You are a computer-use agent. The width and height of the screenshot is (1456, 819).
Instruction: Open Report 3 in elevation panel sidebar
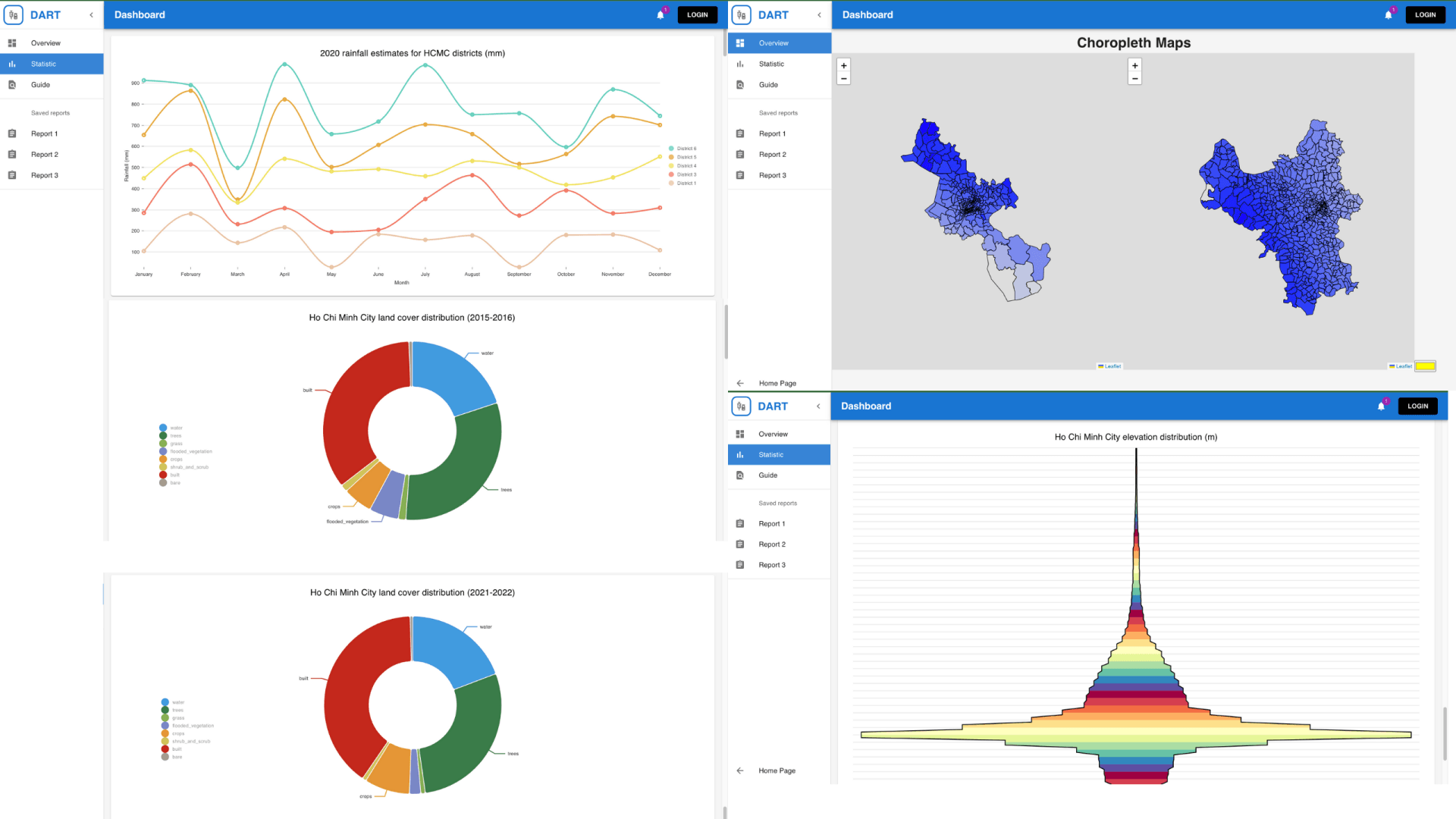click(779, 565)
